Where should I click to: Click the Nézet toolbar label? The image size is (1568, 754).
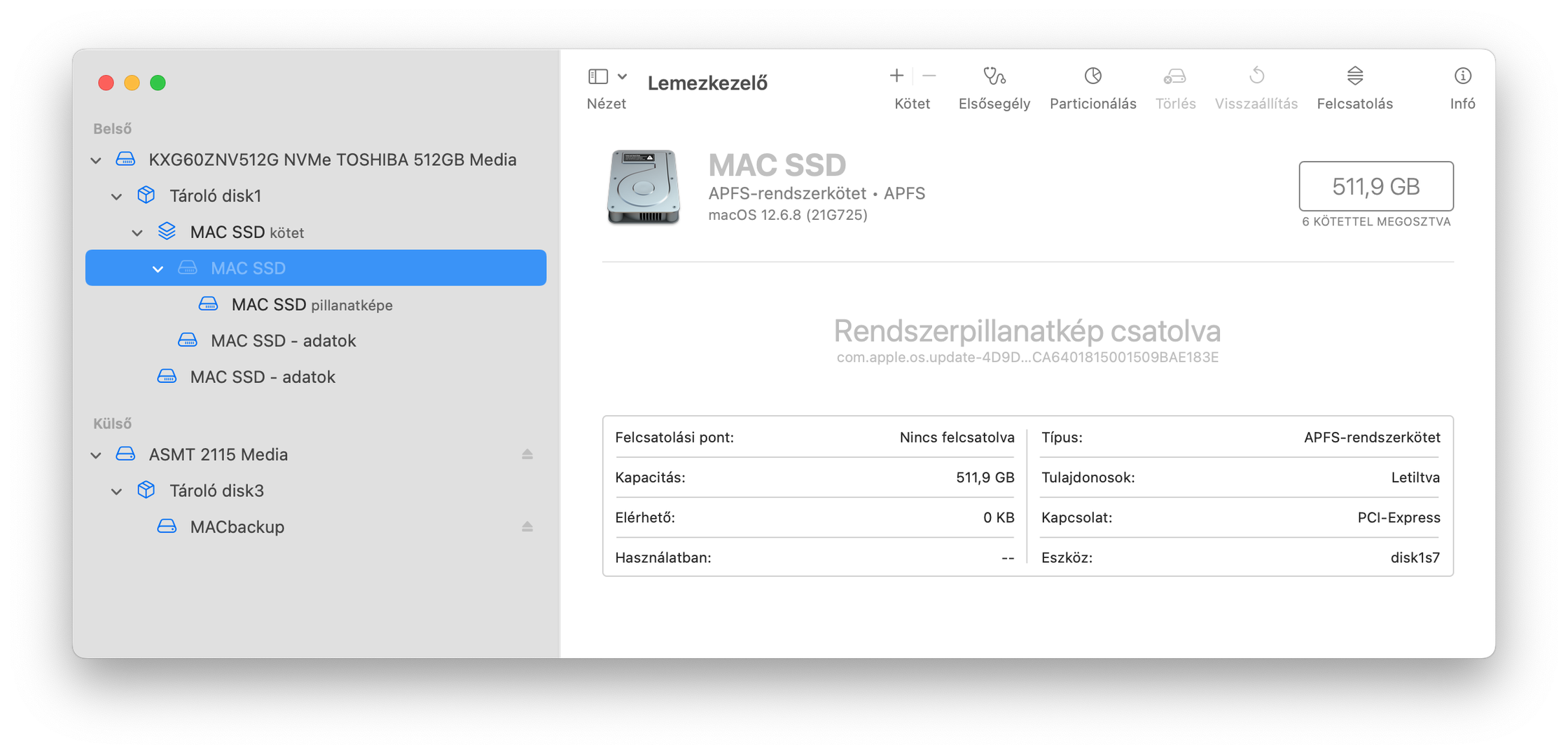(606, 104)
